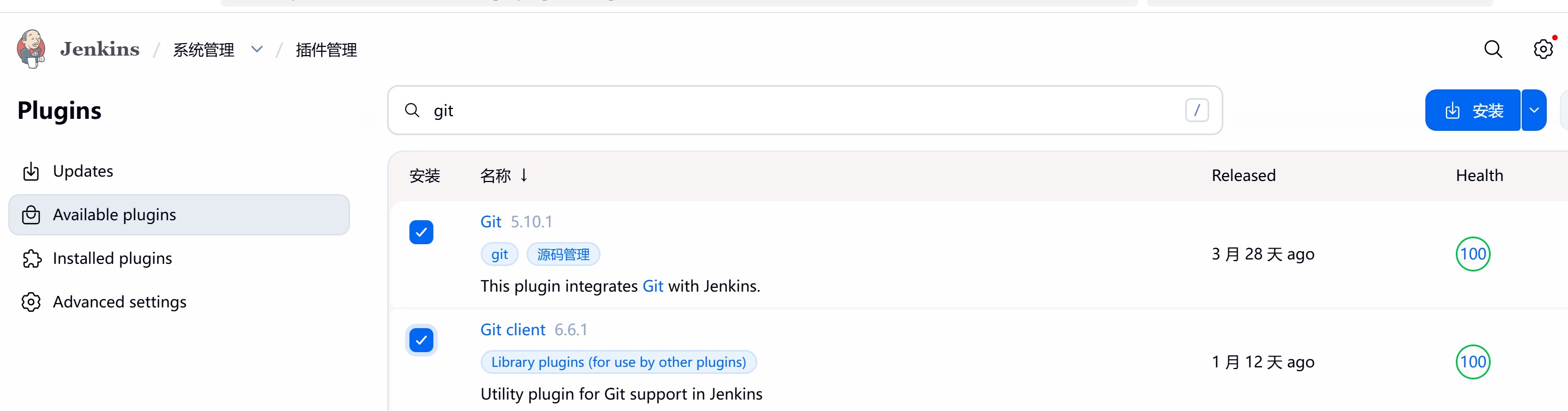Click the Installed plugins puzzle icon
1568x411 pixels.
(31, 258)
